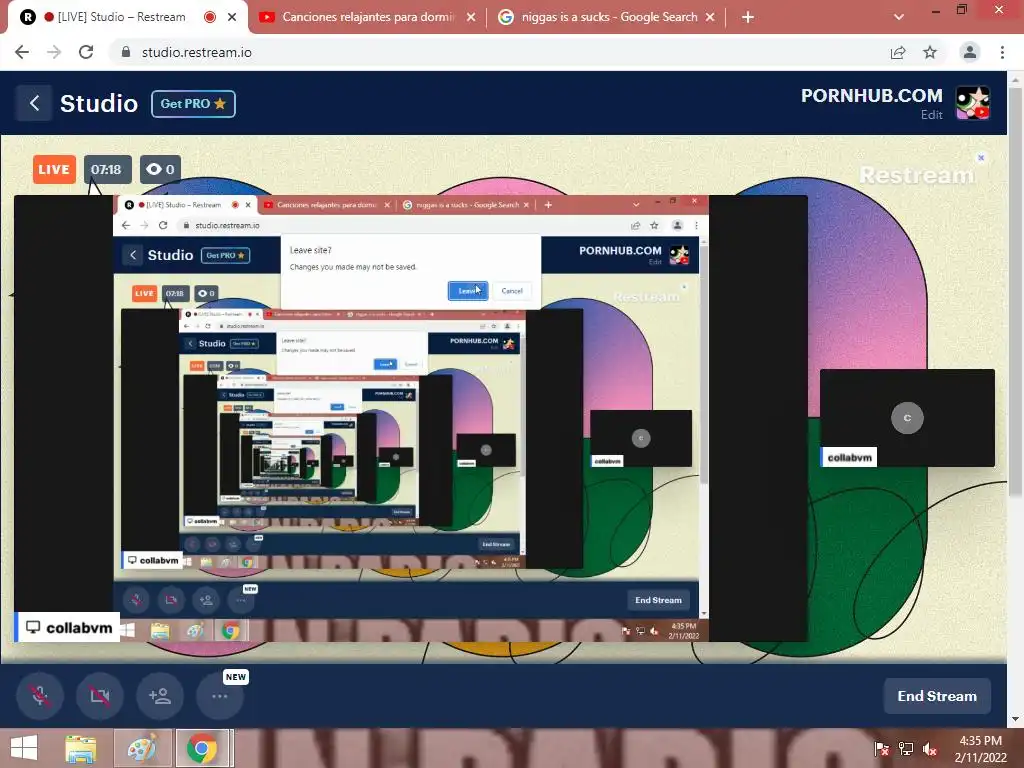
Task: Open File Explorer from the taskbar
Action: tap(81, 748)
